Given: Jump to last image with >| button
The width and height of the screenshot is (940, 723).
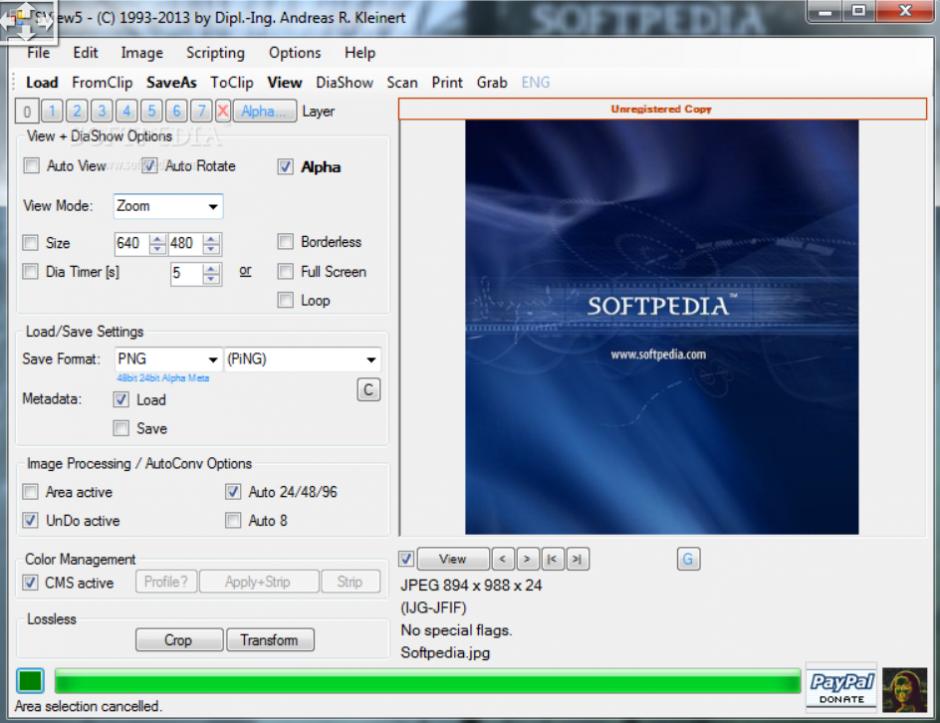Looking at the screenshot, I should click(577, 559).
